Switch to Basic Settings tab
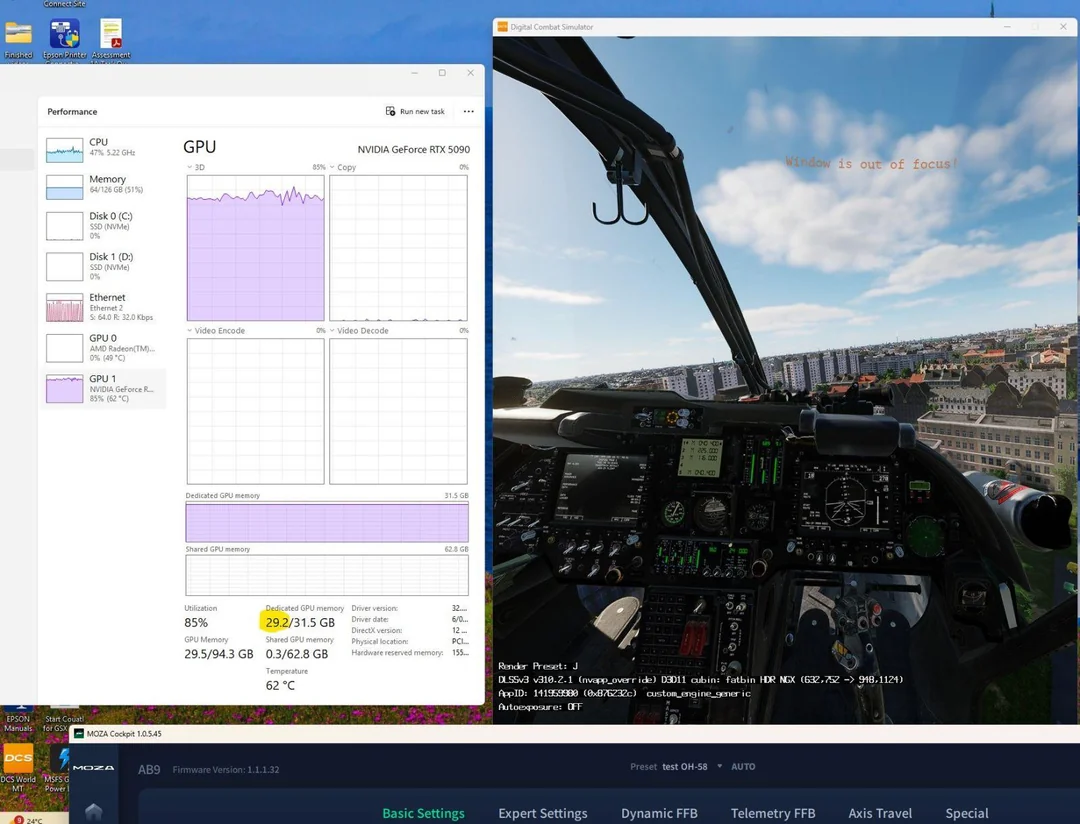Viewport: 1080px width, 824px height. pyautogui.click(x=423, y=814)
